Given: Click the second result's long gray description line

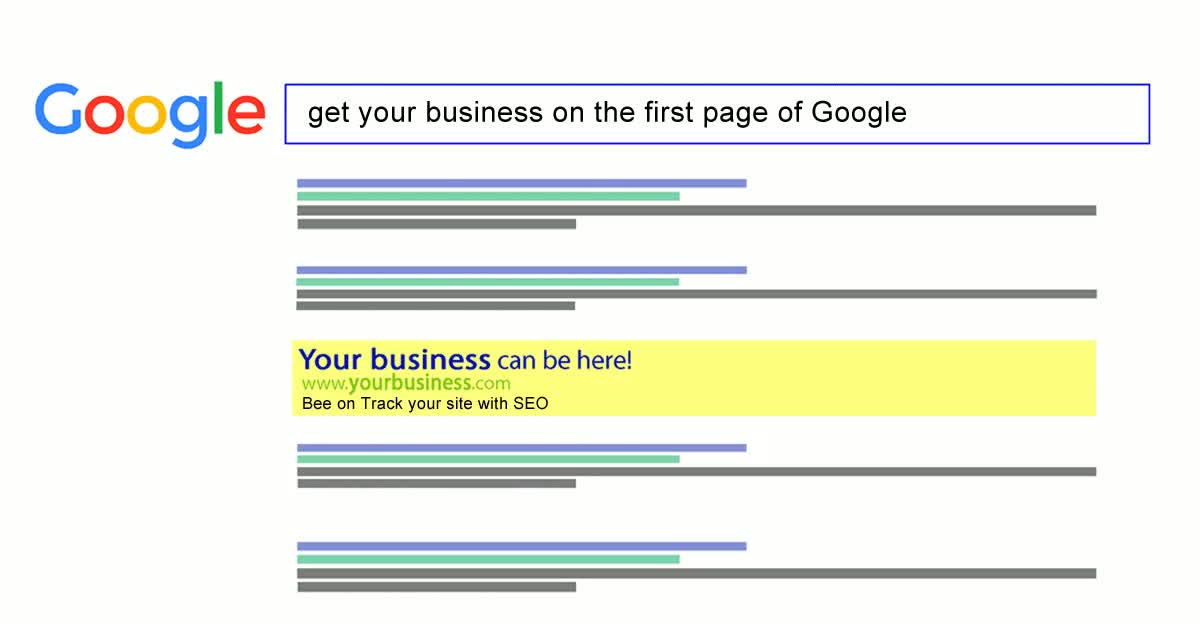Looking at the screenshot, I should [697, 294].
